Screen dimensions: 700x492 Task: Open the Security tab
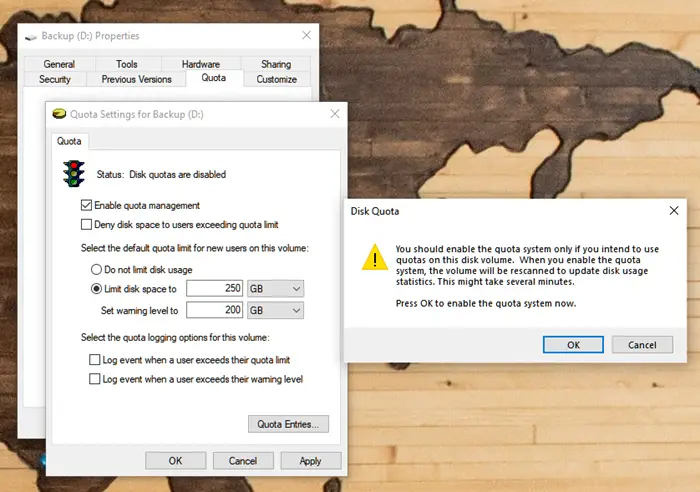(55, 79)
